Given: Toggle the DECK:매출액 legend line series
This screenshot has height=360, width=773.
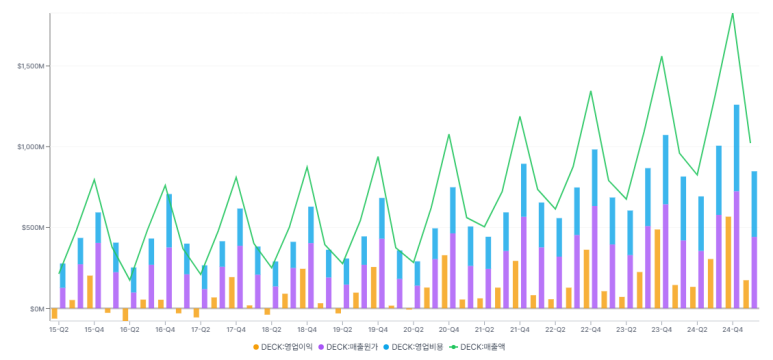Looking at the screenshot, I should 478,347.
